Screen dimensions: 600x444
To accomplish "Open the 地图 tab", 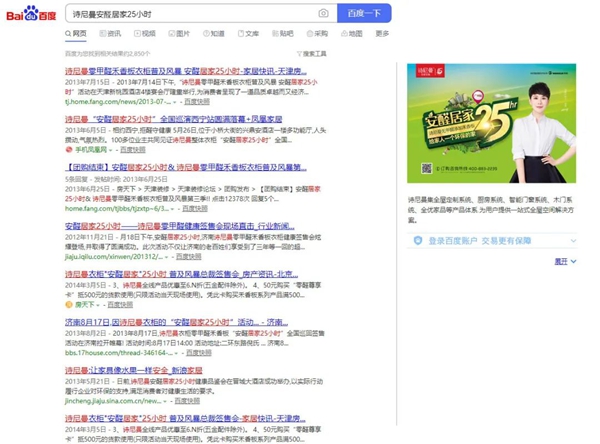I will [x=352, y=34].
